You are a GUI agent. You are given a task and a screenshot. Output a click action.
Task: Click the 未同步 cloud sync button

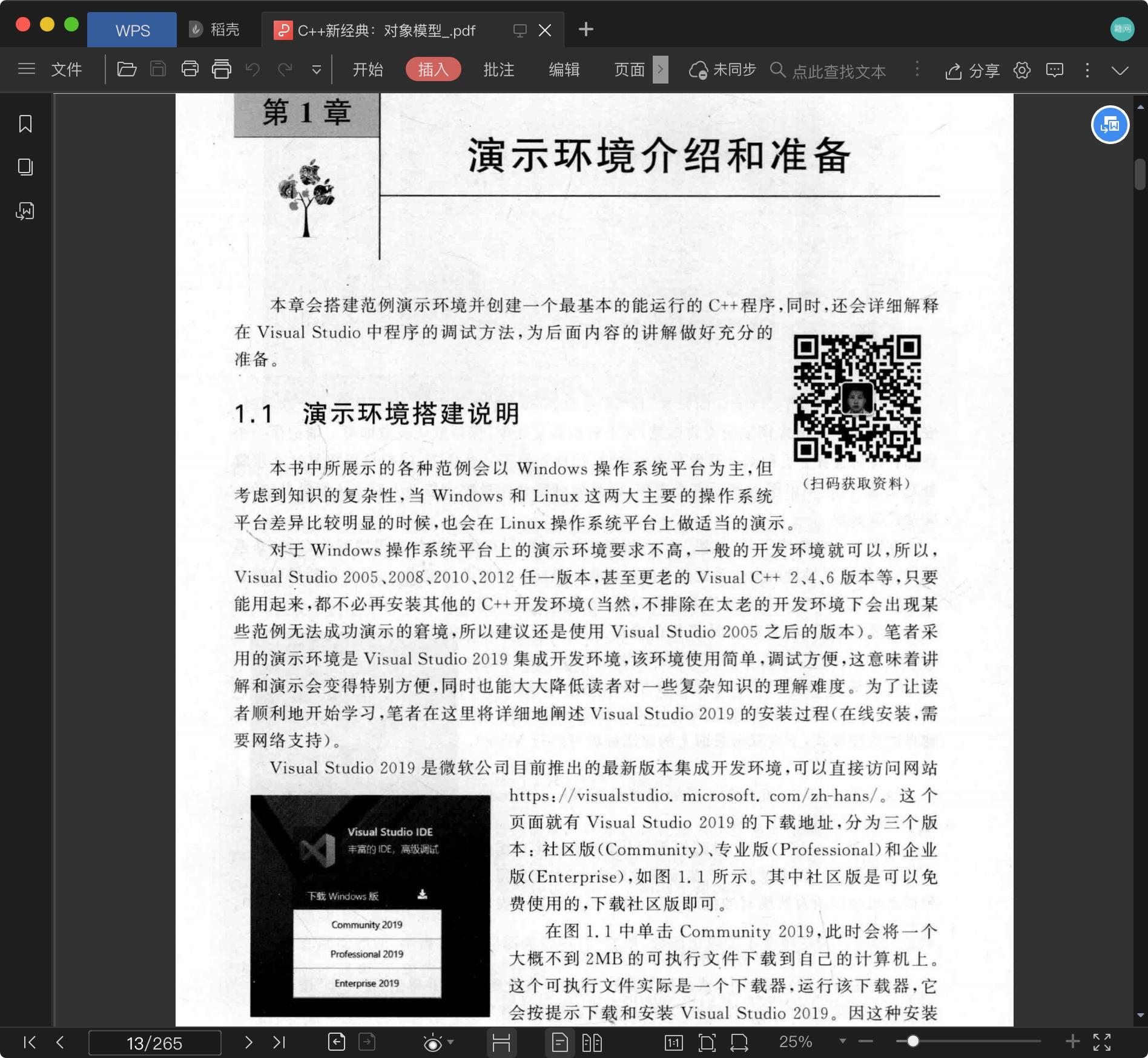pyautogui.click(x=723, y=70)
